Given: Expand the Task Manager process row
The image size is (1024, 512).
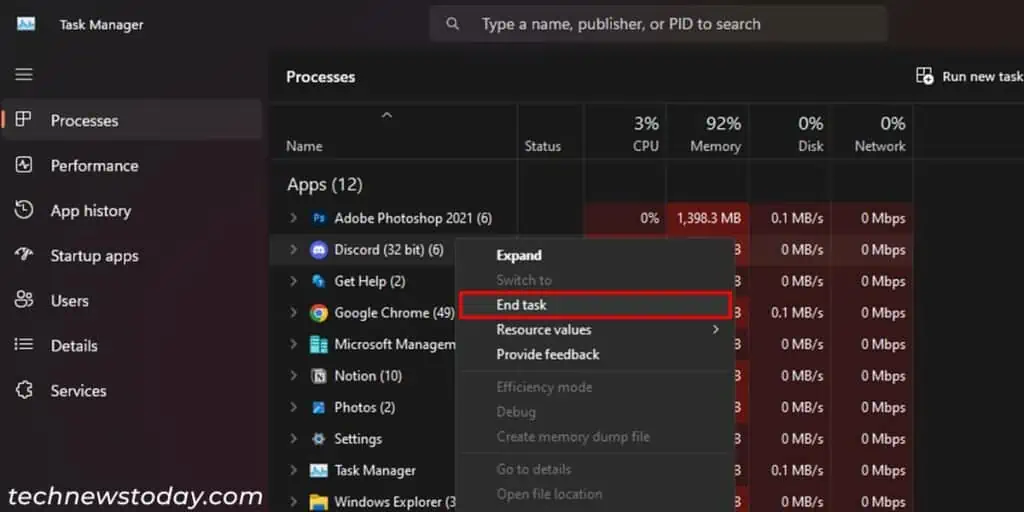Looking at the screenshot, I should click(x=293, y=470).
